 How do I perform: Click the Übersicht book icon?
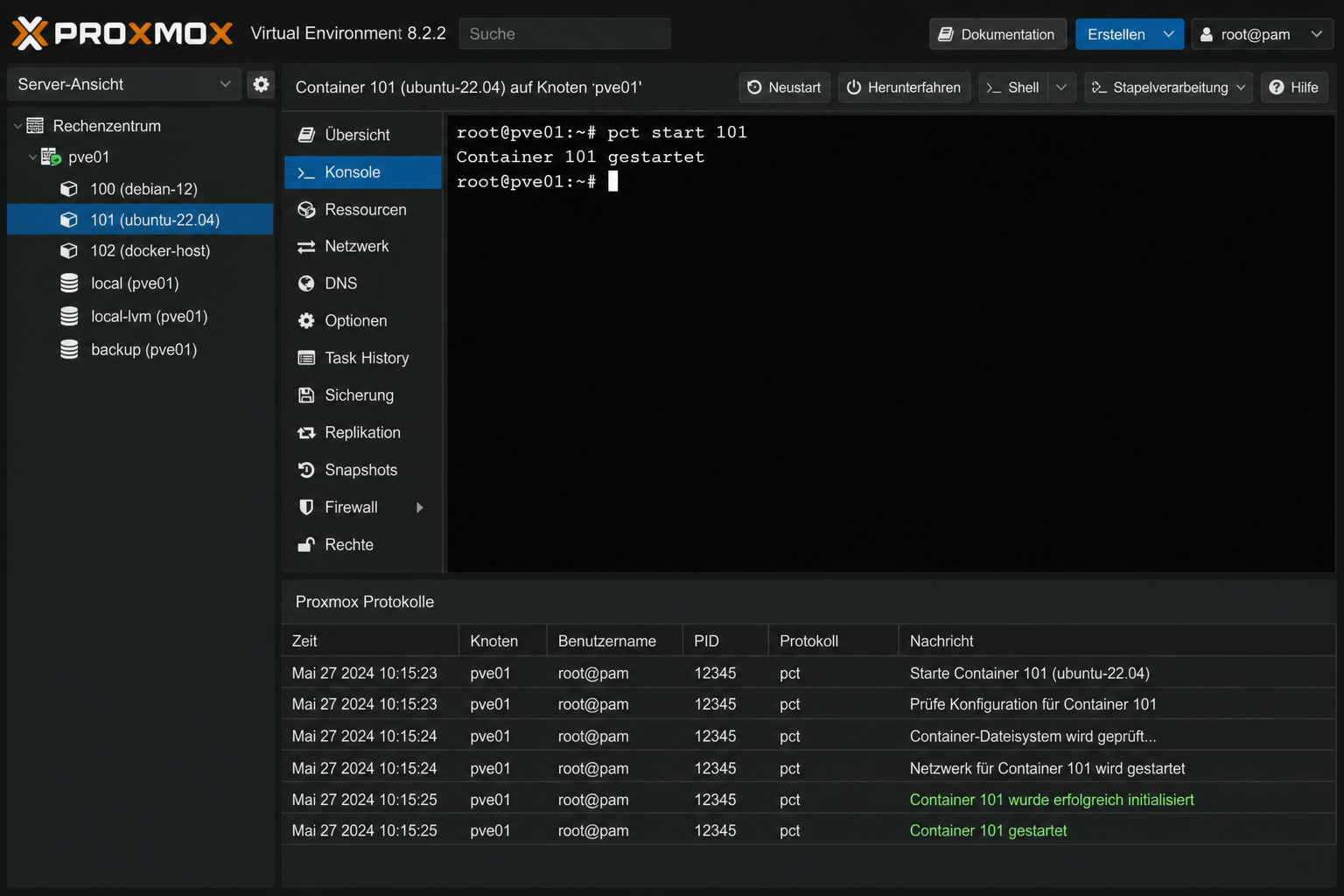pos(306,135)
